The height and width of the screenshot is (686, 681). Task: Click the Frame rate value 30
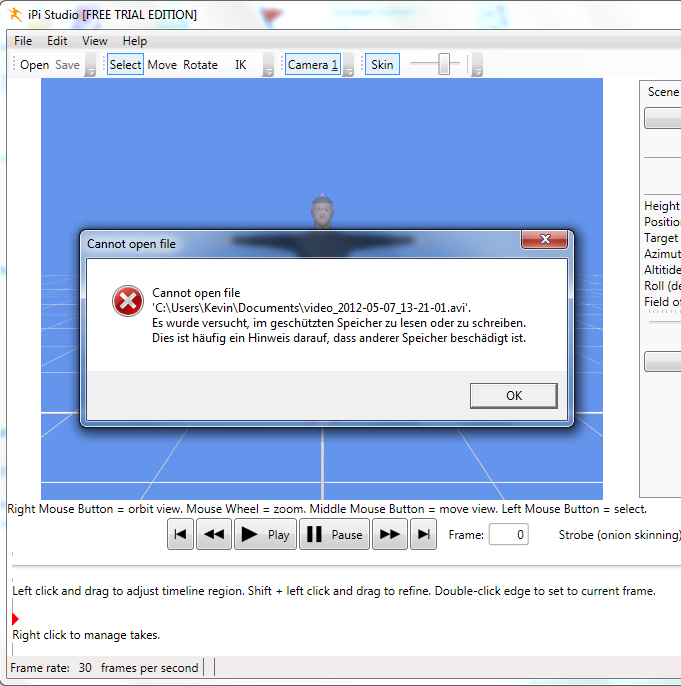(x=85, y=668)
